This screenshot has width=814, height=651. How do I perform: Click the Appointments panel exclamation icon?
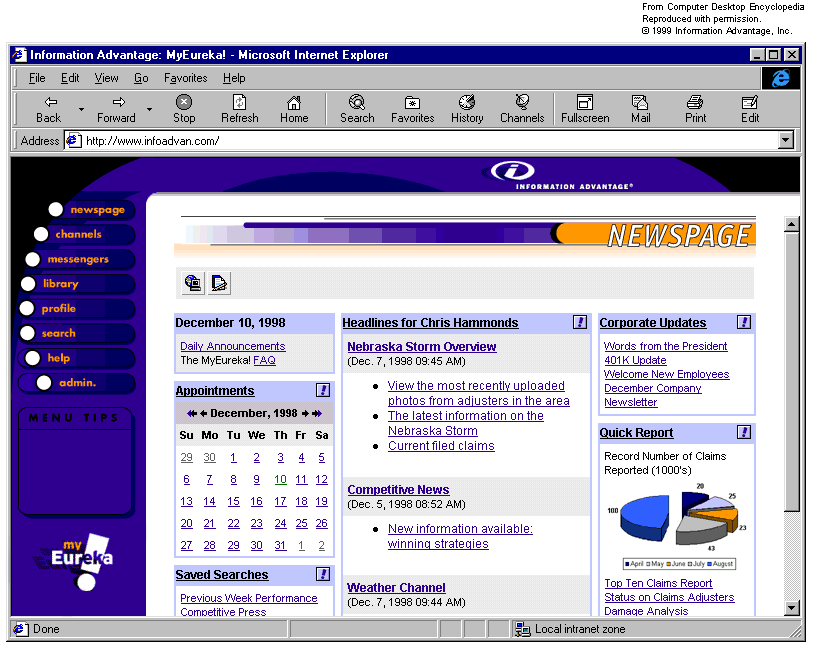[x=323, y=390]
